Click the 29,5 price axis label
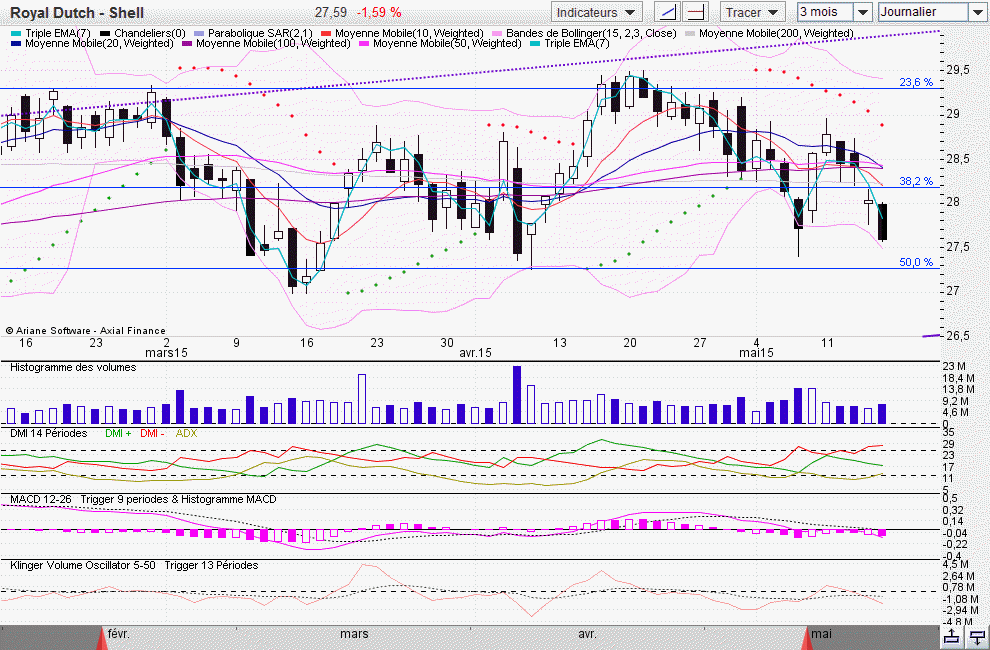Viewport: 990px width, 650px height. click(958, 69)
